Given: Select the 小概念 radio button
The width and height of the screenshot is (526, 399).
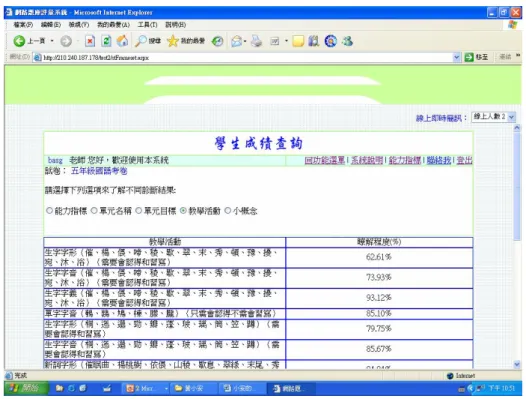Looking at the screenshot, I should (228, 211).
